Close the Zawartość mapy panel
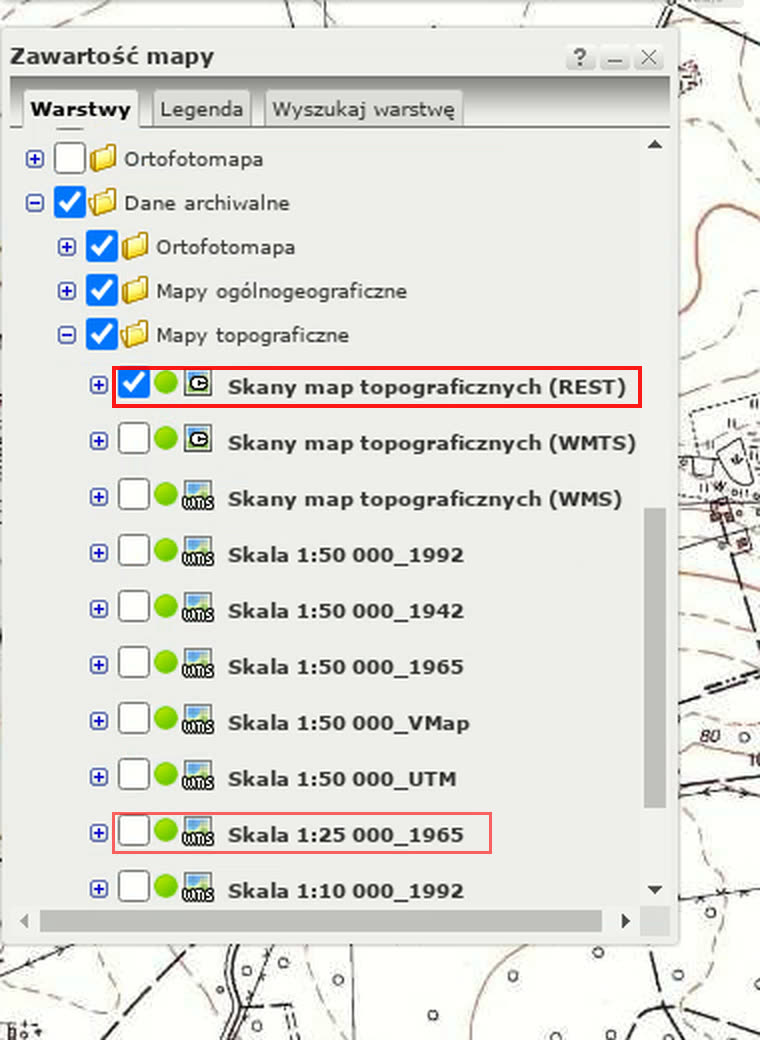760x1040 pixels. tap(649, 58)
